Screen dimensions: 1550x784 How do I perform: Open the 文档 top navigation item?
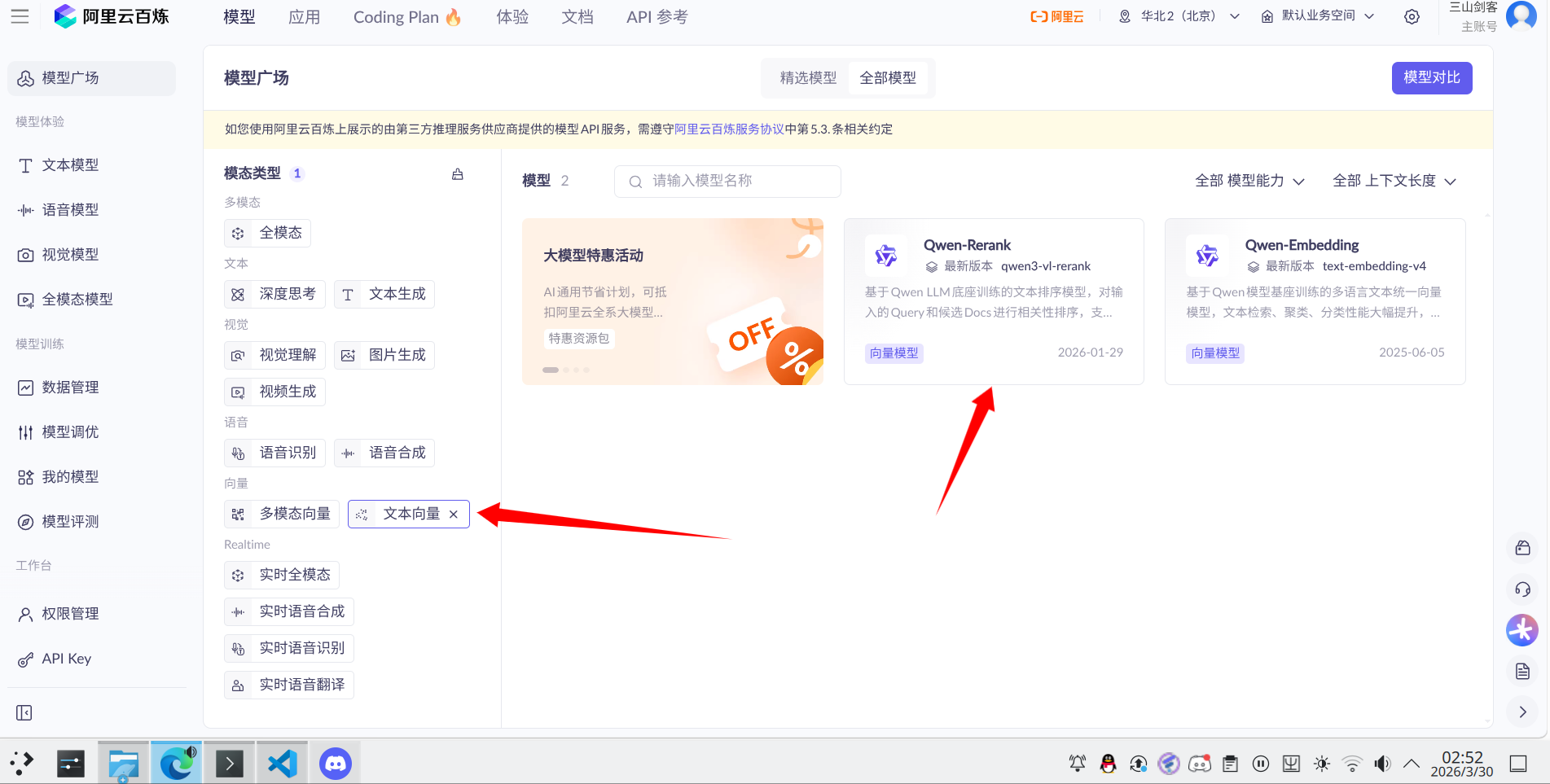pos(577,17)
